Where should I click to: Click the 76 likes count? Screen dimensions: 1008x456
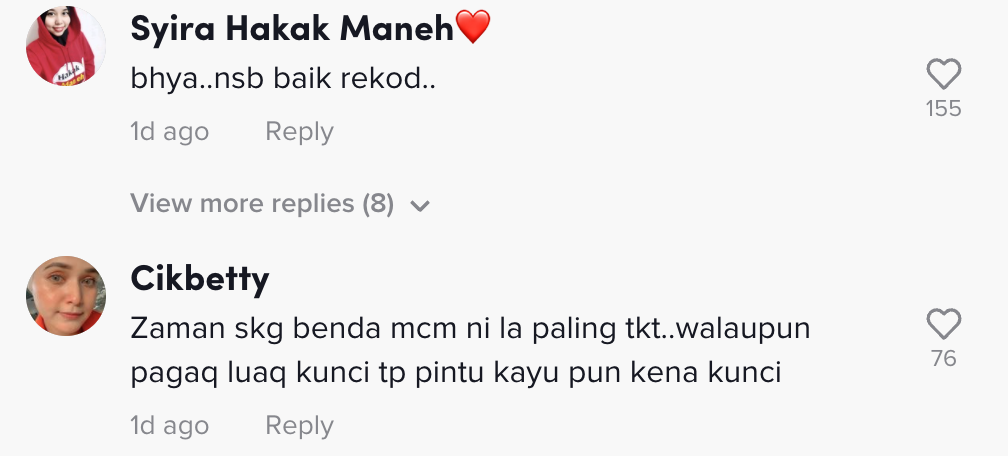point(943,358)
